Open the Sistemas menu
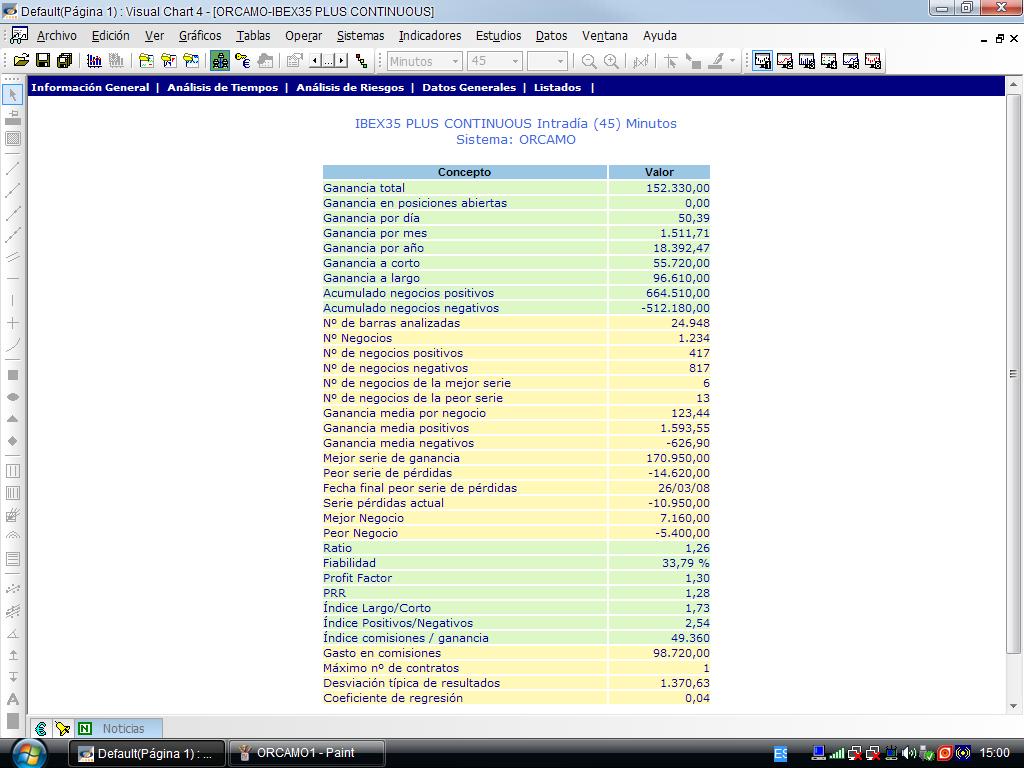1024x768 pixels. (x=360, y=36)
